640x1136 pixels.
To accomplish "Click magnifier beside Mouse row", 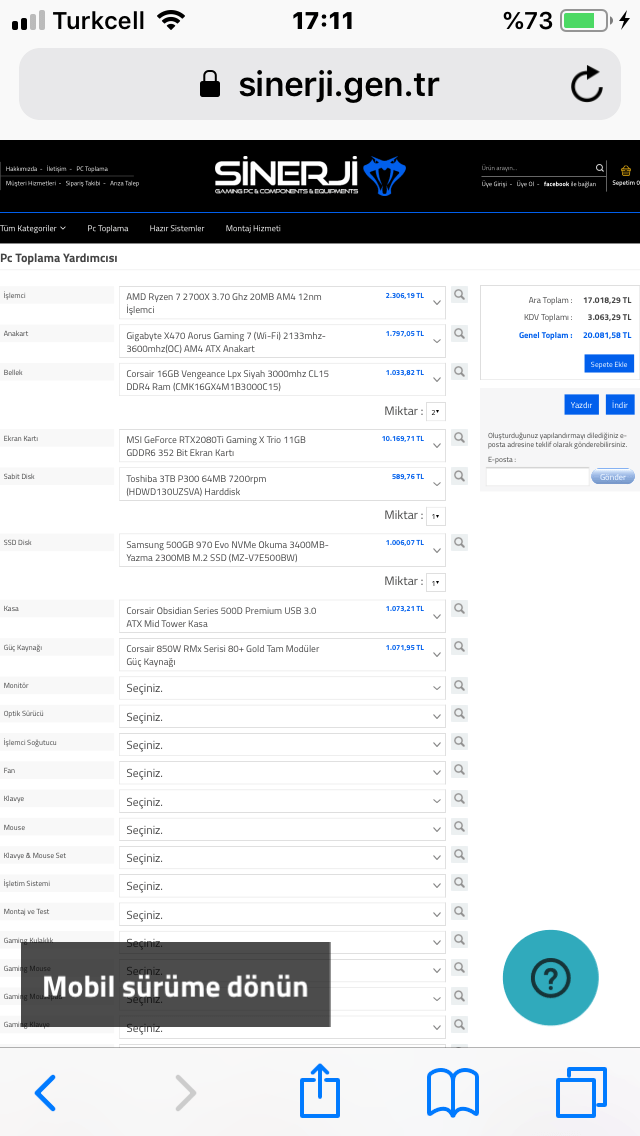I will 459,827.
